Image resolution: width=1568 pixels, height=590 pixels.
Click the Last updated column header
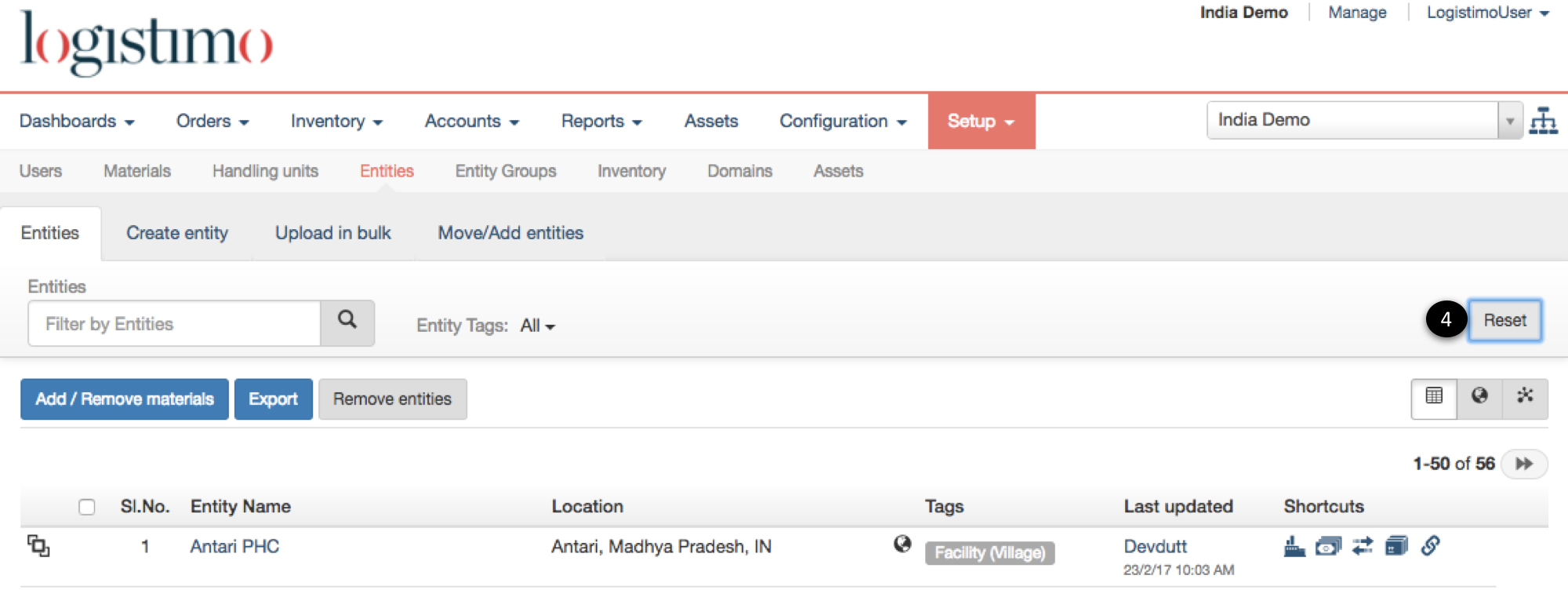1178,507
